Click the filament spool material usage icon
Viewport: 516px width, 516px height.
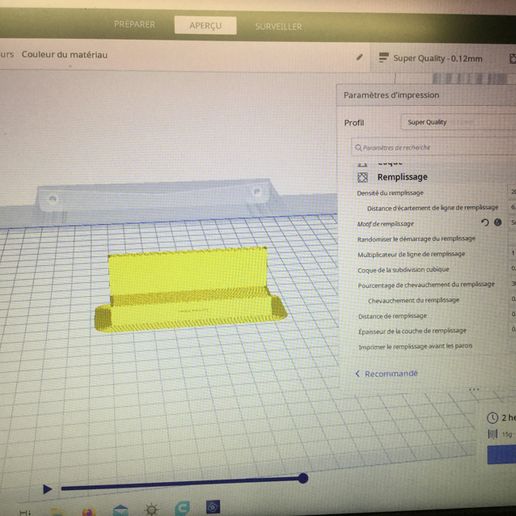(x=493, y=434)
